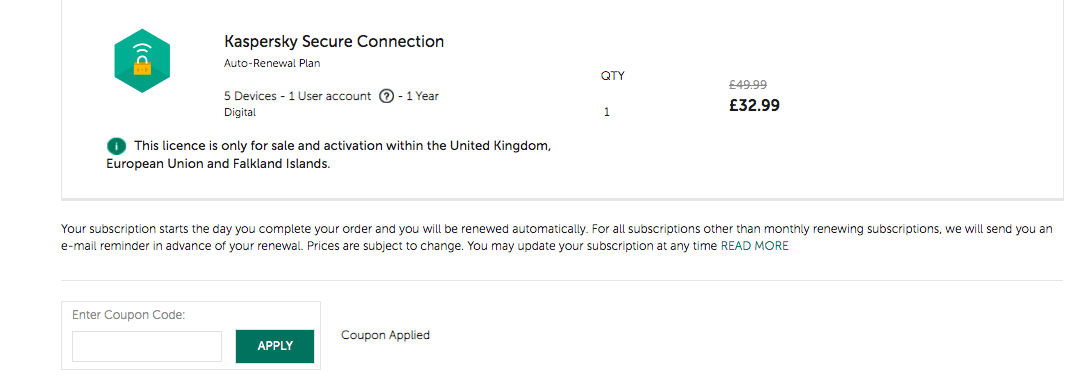Open the READ MORE link
Image resolution: width=1088 pixels, height=379 pixels.
pos(754,246)
